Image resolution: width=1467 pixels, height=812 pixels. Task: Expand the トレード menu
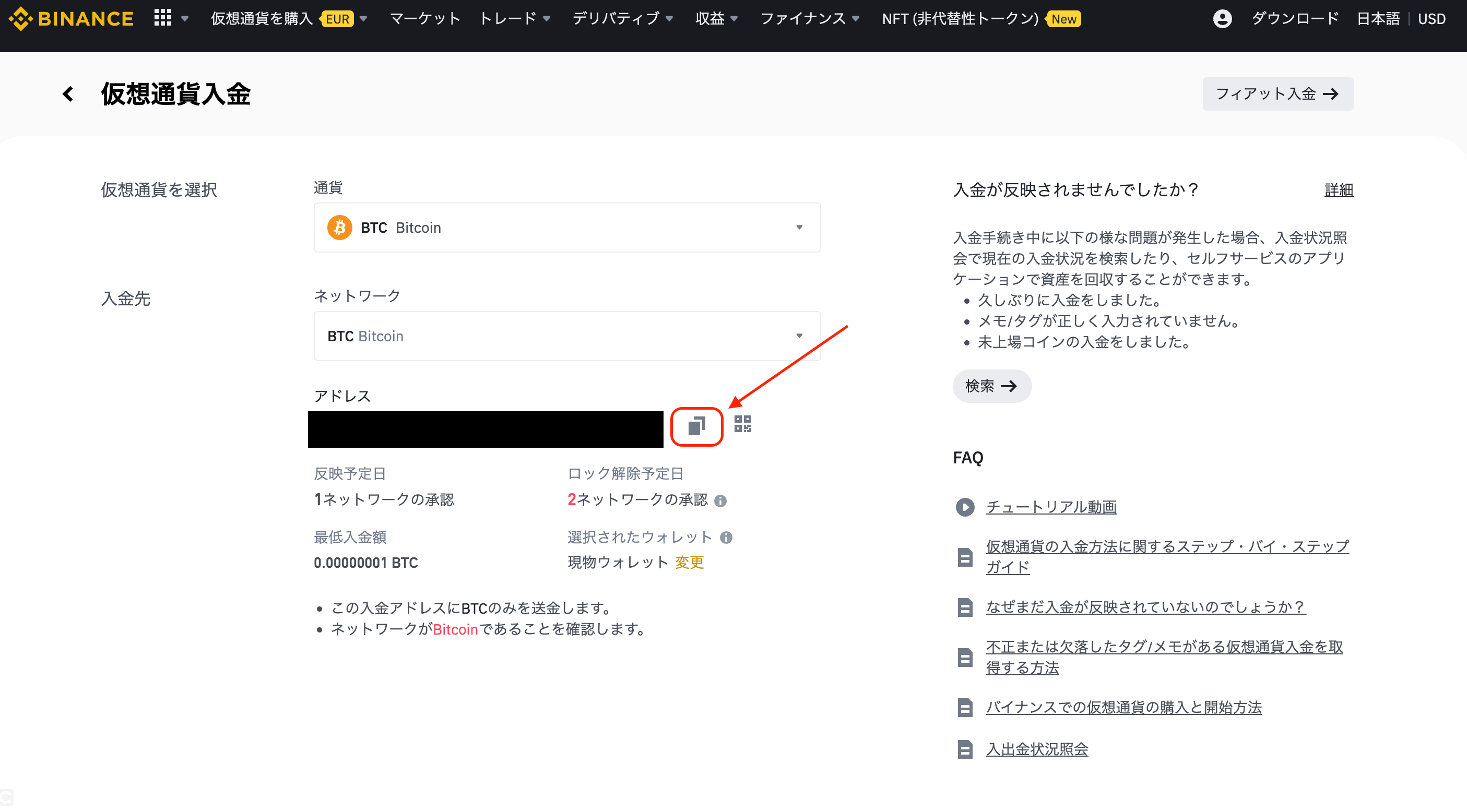515,19
